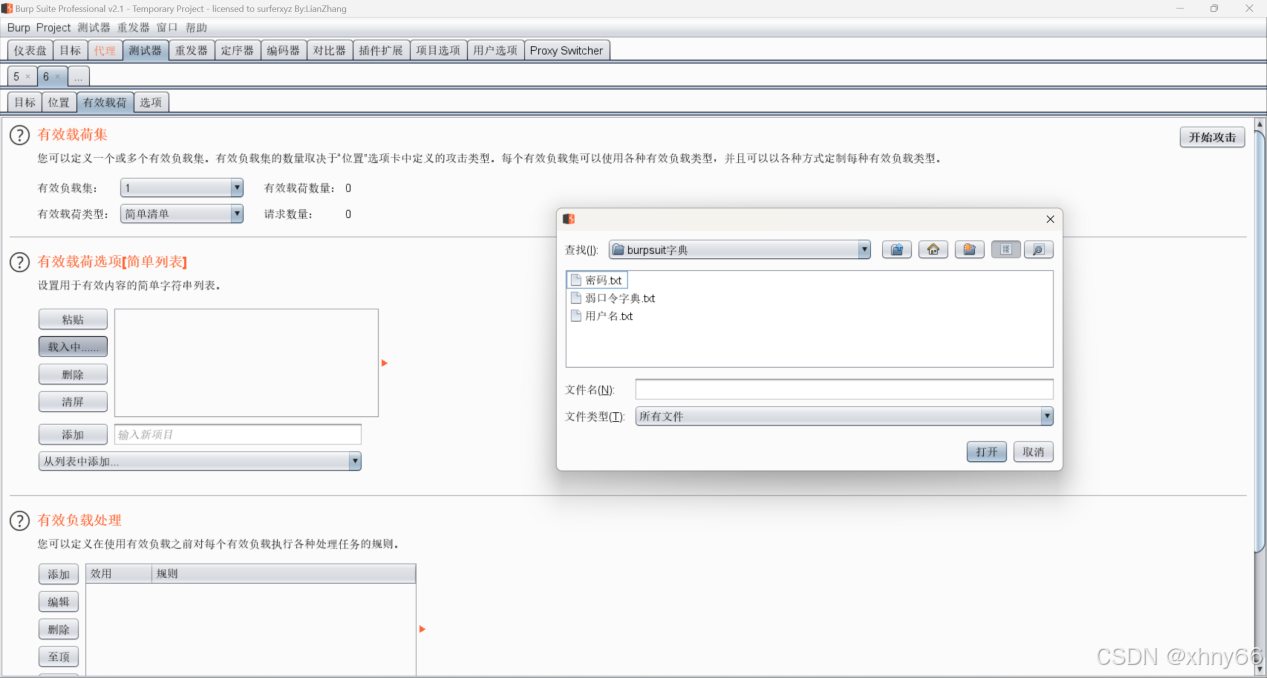This screenshot has width=1267, height=678.
Task: Click the 编辑 rule button
Action: (x=58, y=602)
